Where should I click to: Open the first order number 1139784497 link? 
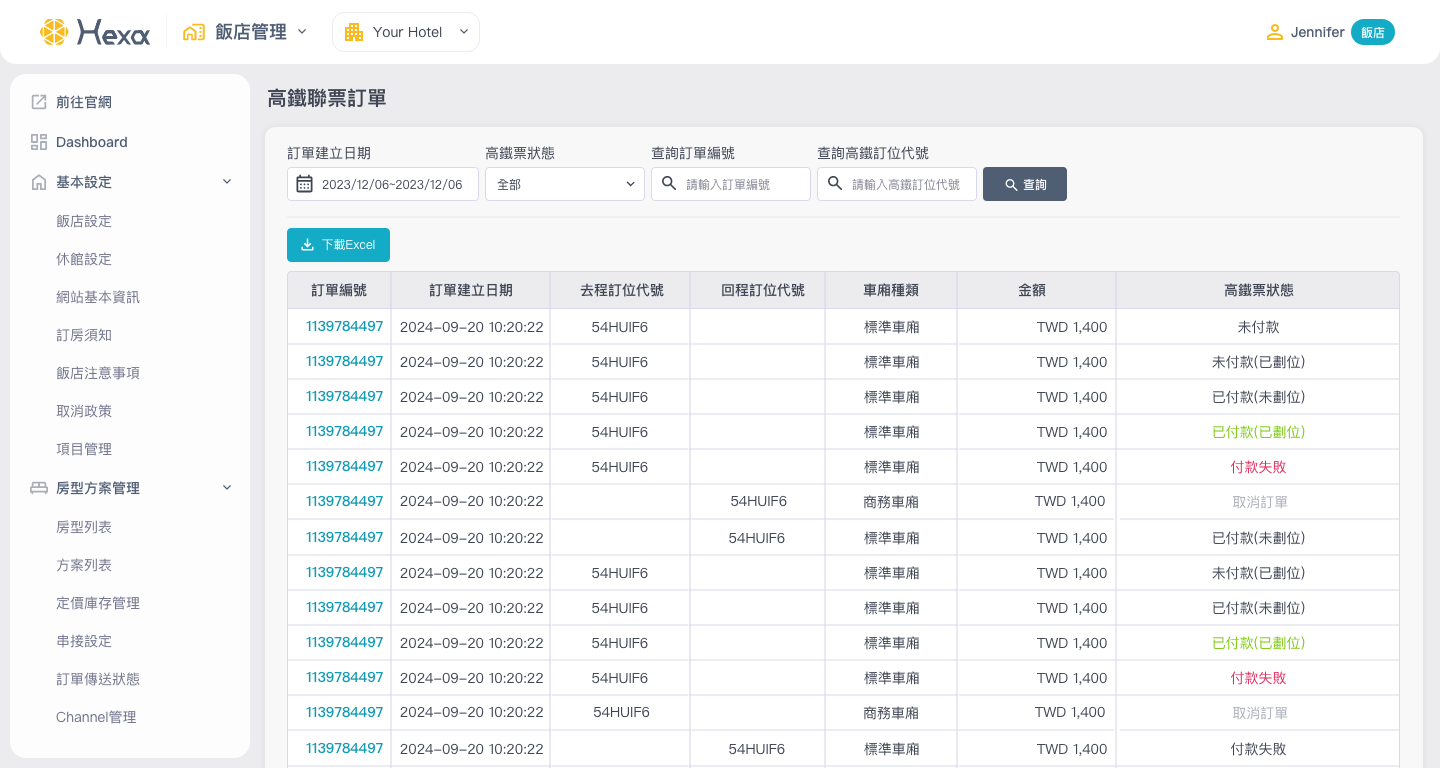344,326
